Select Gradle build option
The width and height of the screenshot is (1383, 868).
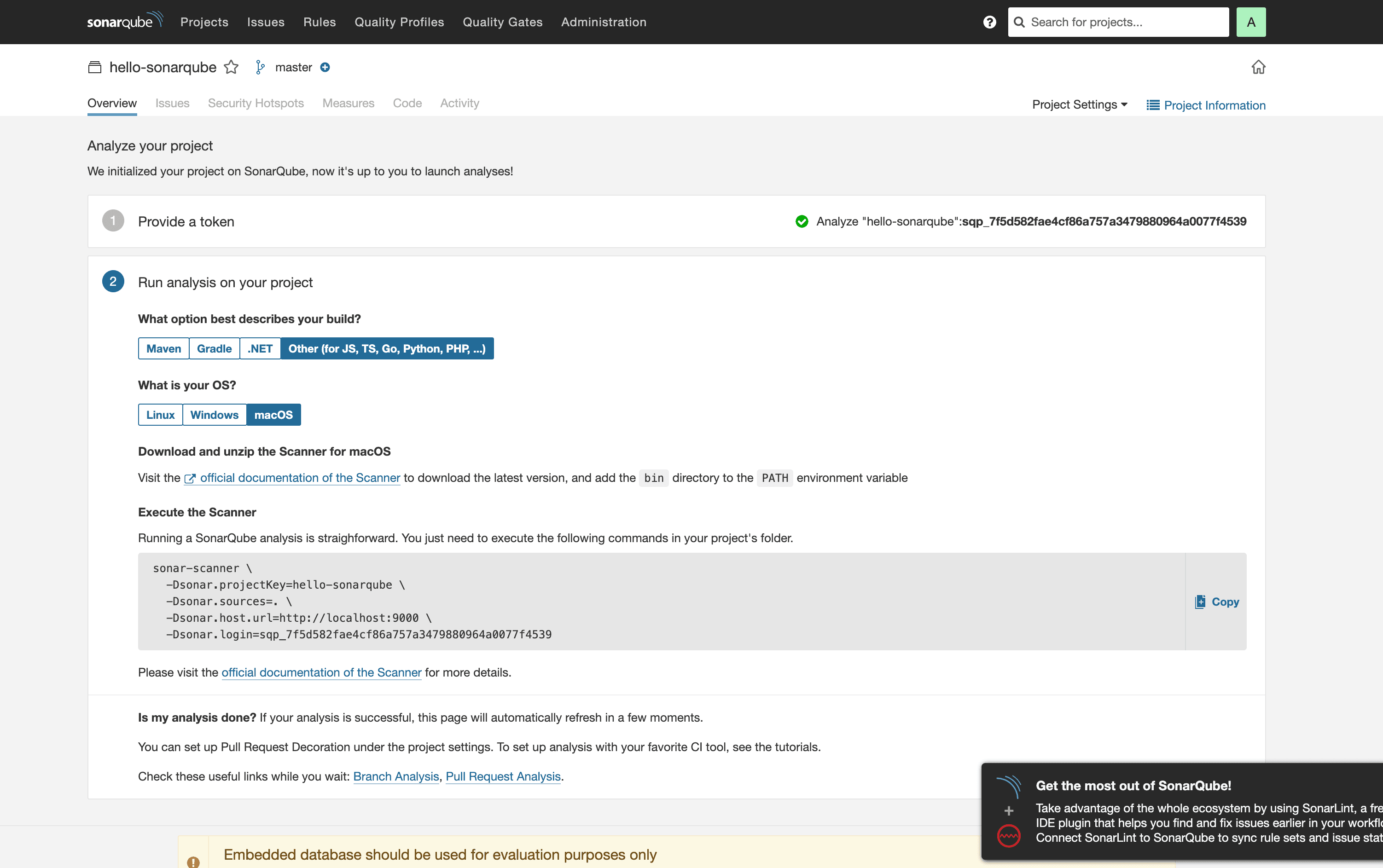point(214,348)
